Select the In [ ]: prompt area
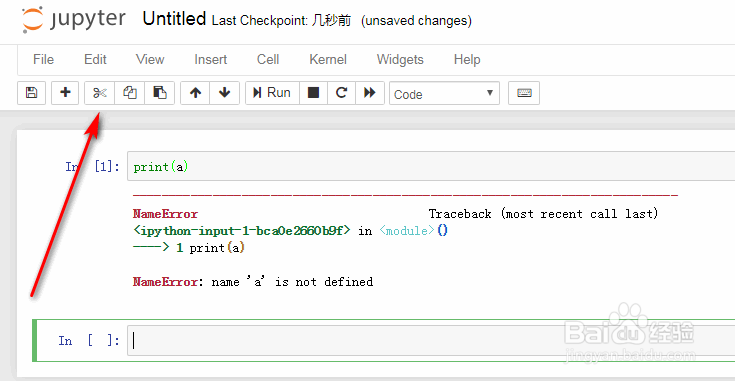Image resolution: width=735 pixels, height=381 pixels. [89, 341]
